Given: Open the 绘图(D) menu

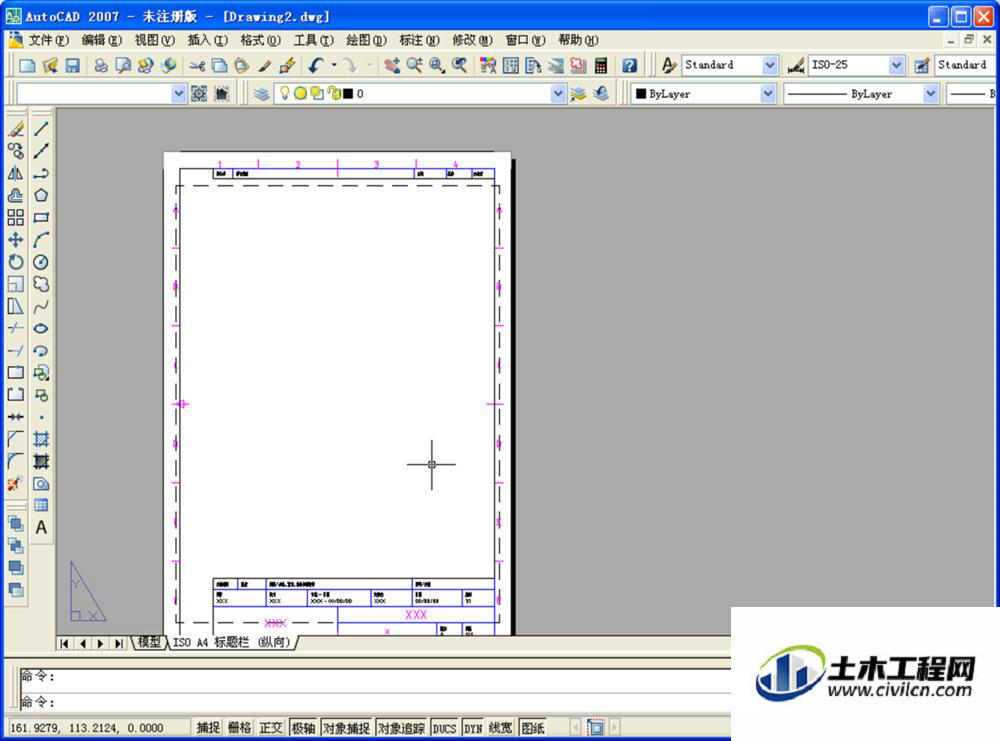Looking at the screenshot, I should point(367,40).
